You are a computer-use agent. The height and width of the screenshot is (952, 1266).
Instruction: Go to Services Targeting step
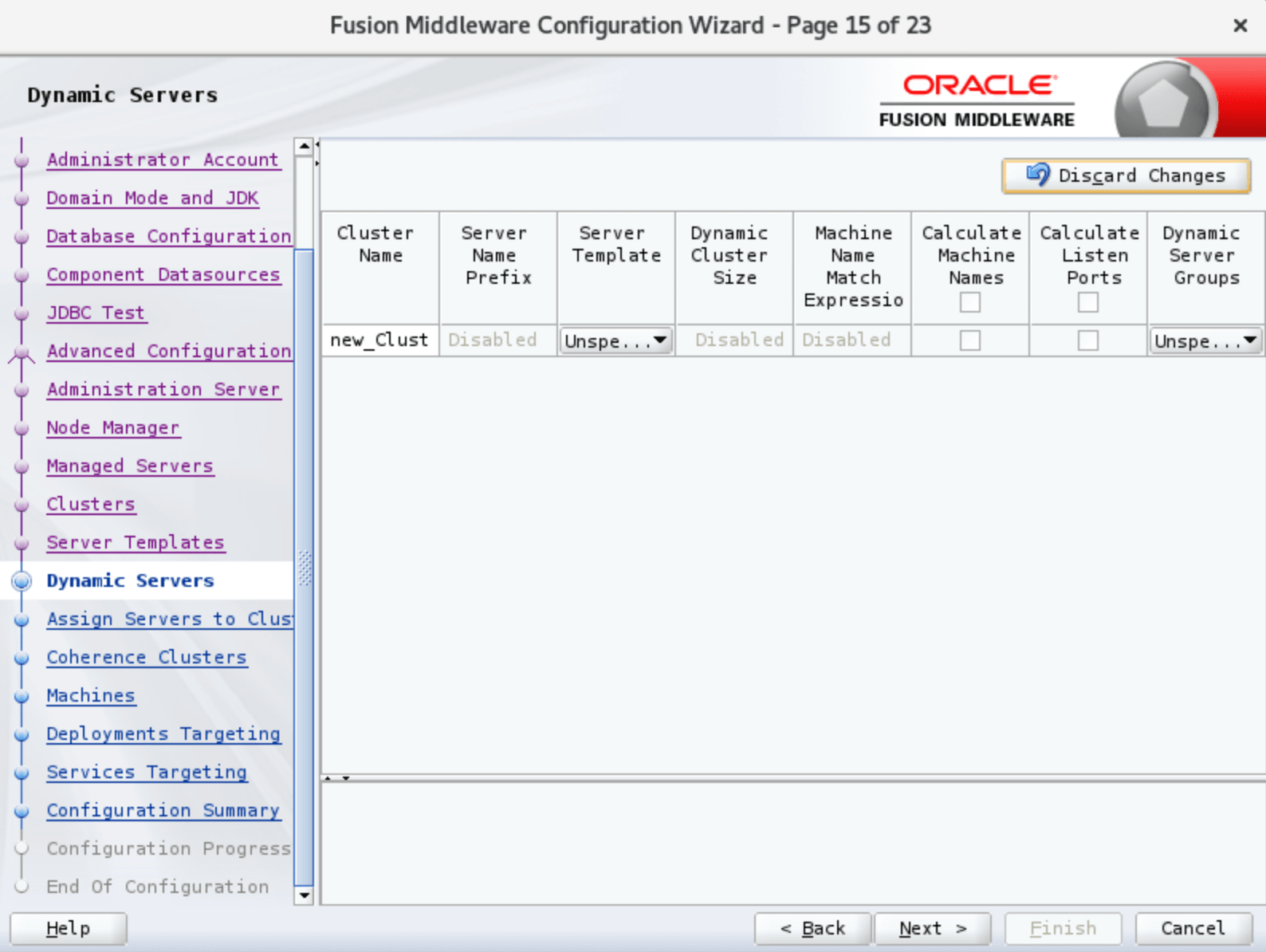[147, 772]
